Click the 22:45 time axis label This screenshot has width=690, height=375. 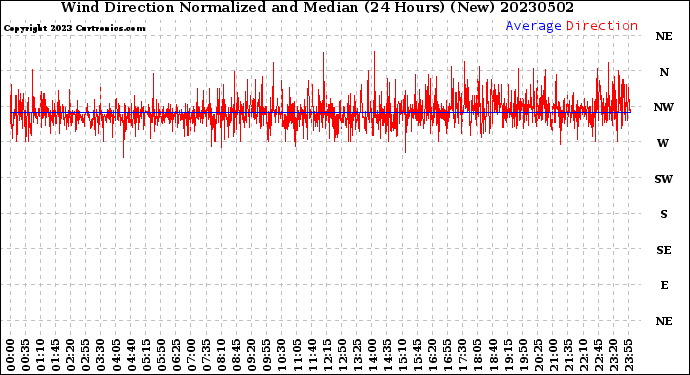[598, 355]
